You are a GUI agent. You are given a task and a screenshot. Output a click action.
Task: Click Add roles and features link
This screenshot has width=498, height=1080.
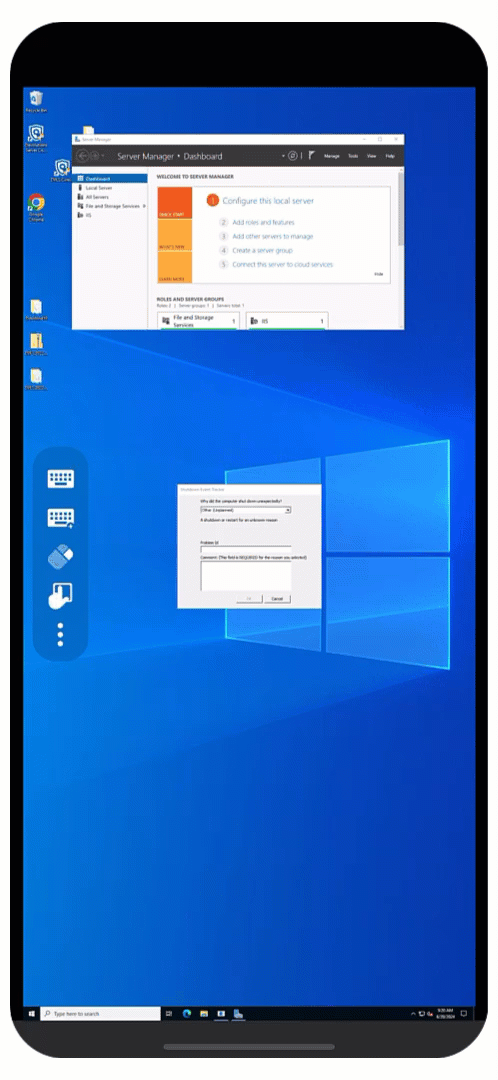pyautogui.click(x=263, y=222)
